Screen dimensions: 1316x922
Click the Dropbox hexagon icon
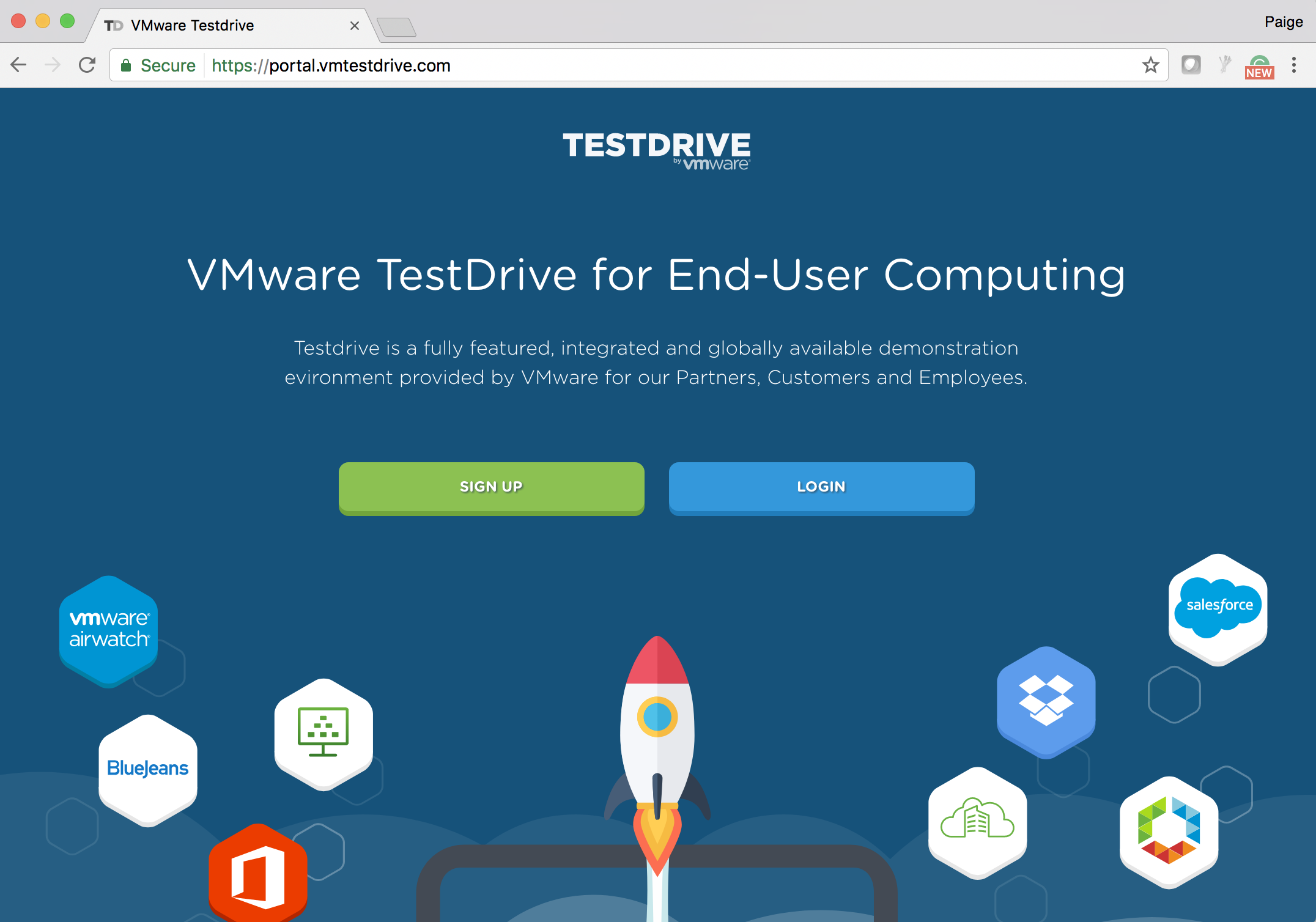tap(1046, 702)
